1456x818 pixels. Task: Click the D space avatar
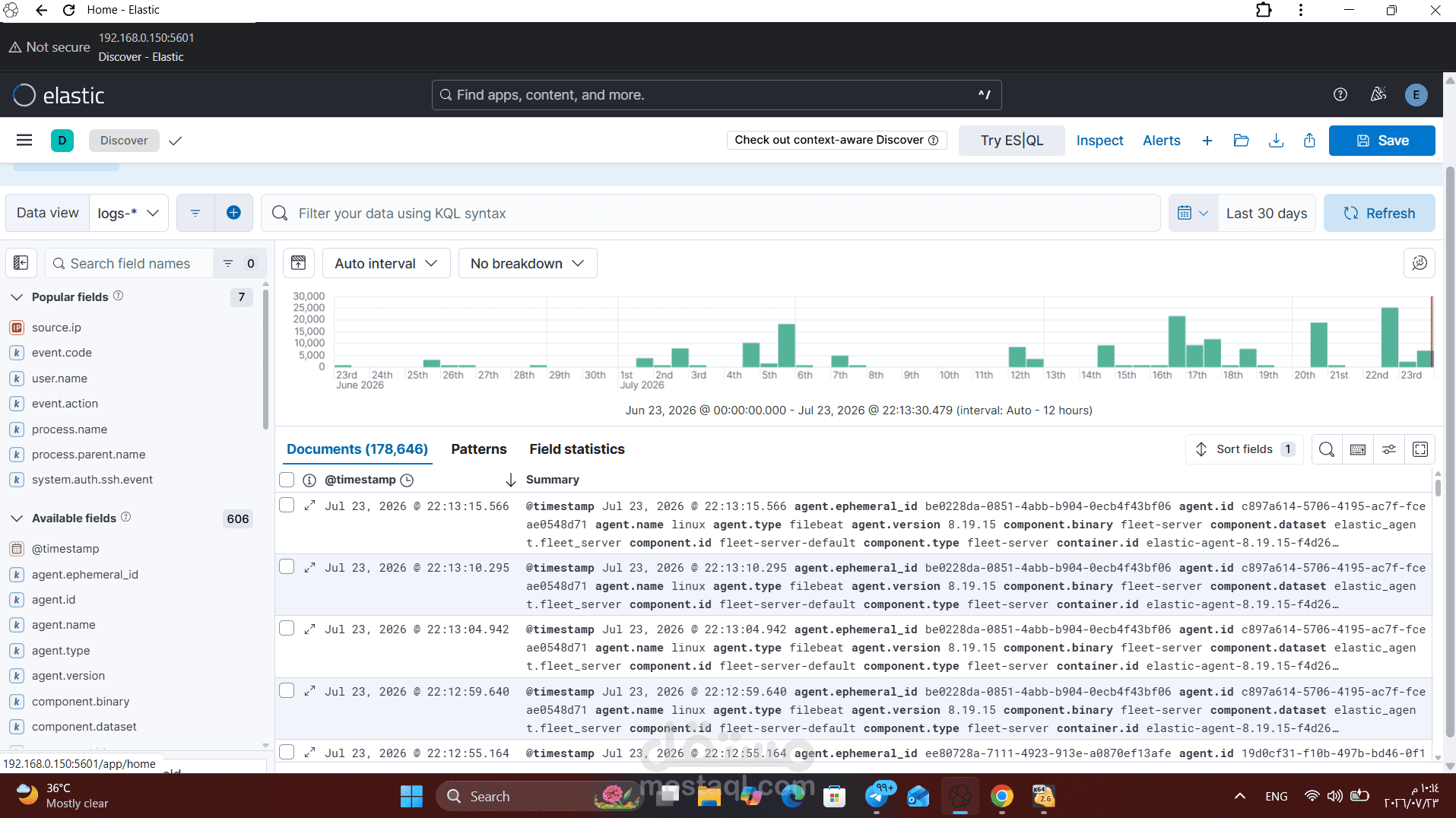pyautogui.click(x=62, y=140)
